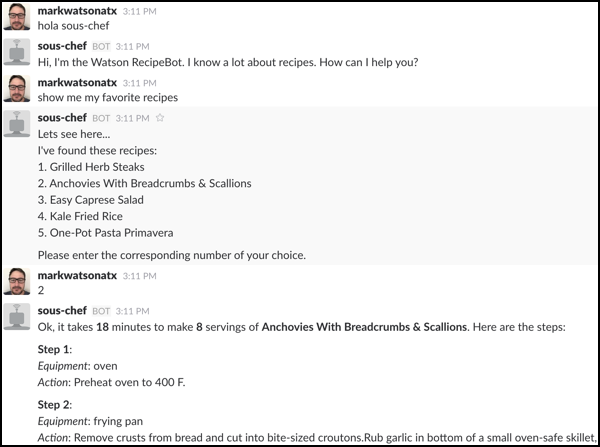Click the "Kale Fried Rice" list entry
Image resolution: width=600 pixels, height=447 pixels.
tap(80, 216)
